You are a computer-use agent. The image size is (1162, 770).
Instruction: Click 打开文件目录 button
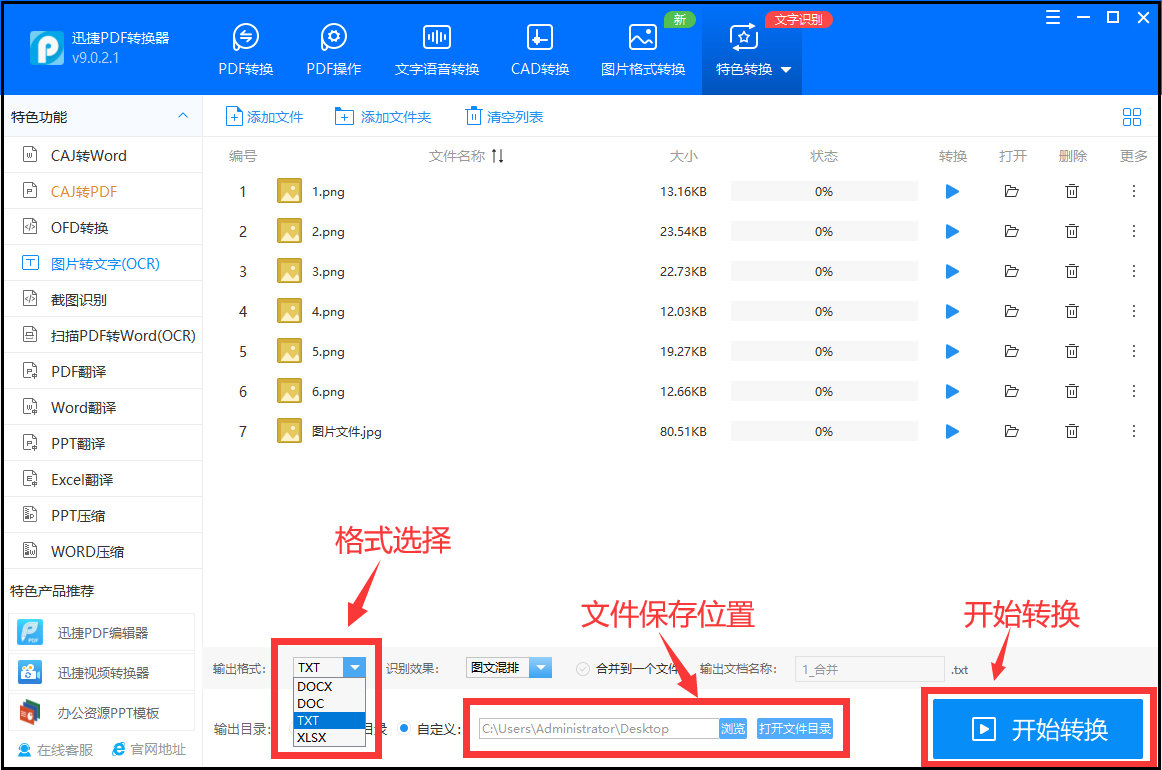(x=794, y=728)
